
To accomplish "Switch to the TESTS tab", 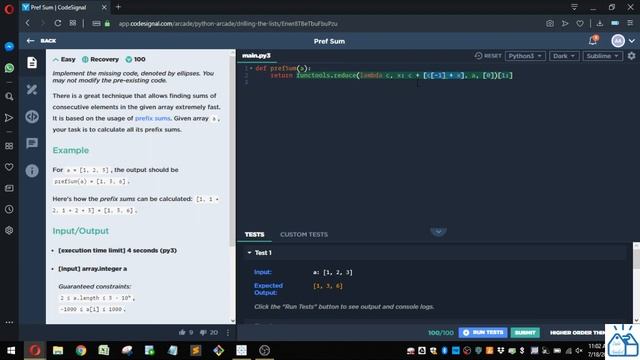I will 254,234.
